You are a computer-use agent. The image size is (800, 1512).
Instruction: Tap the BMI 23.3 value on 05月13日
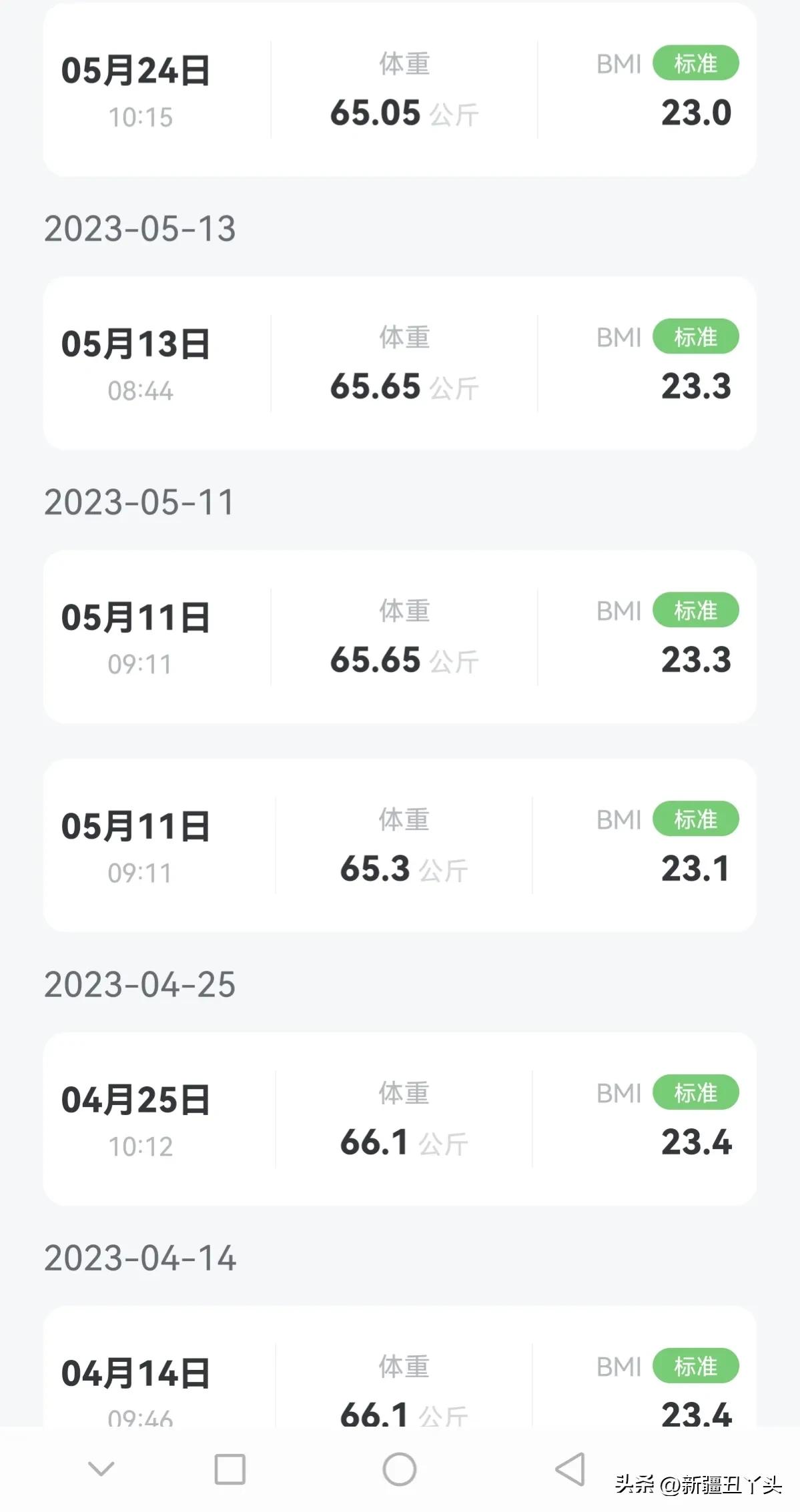pos(696,386)
